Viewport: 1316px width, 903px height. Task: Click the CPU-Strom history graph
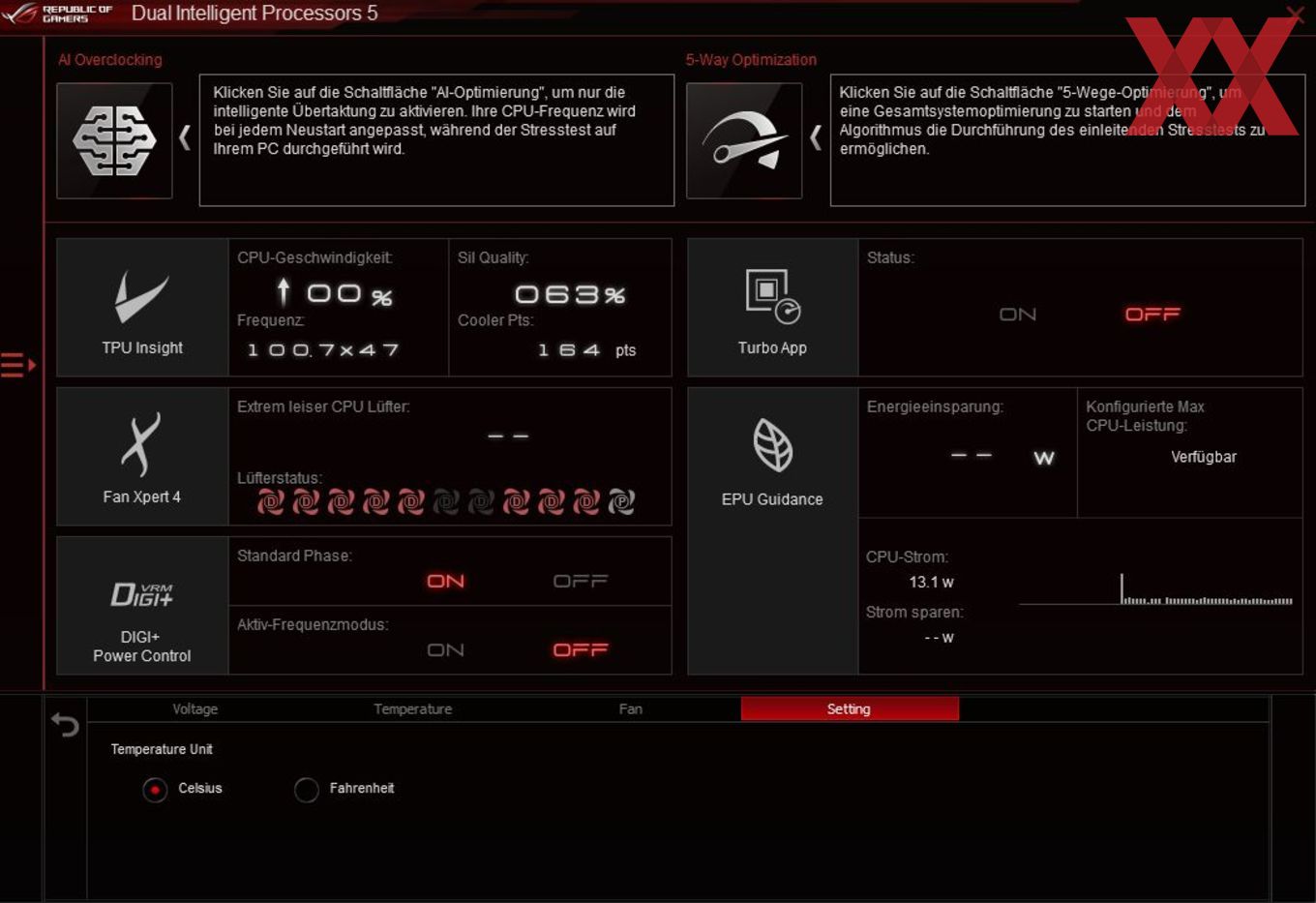tap(1155, 589)
